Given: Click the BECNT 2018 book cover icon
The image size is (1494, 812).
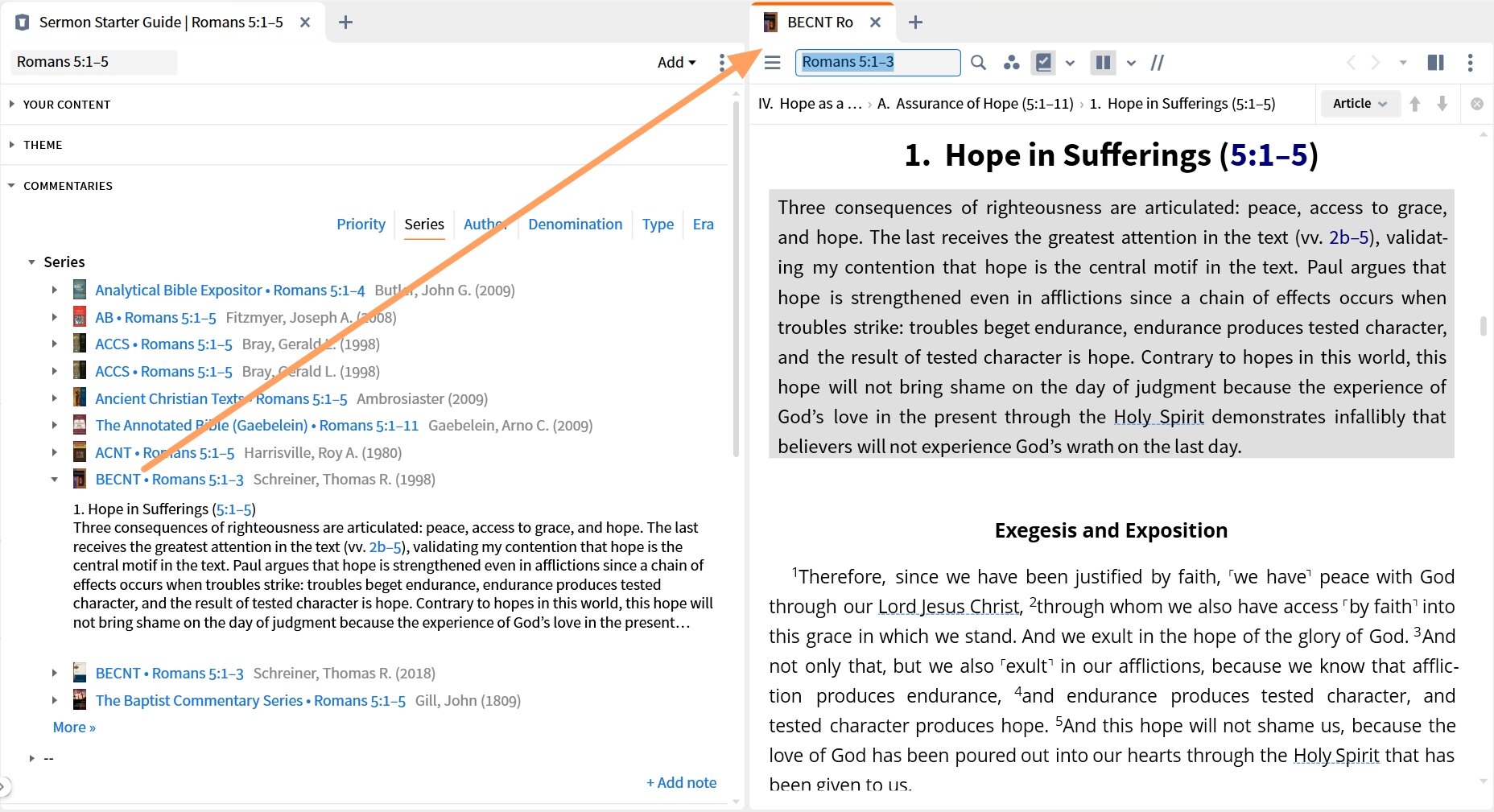Looking at the screenshot, I should click(x=80, y=673).
